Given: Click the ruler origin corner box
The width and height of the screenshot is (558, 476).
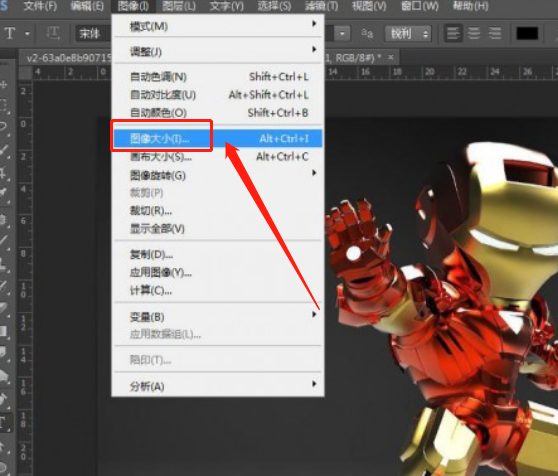Looking at the screenshot, I should [x=25, y=73].
